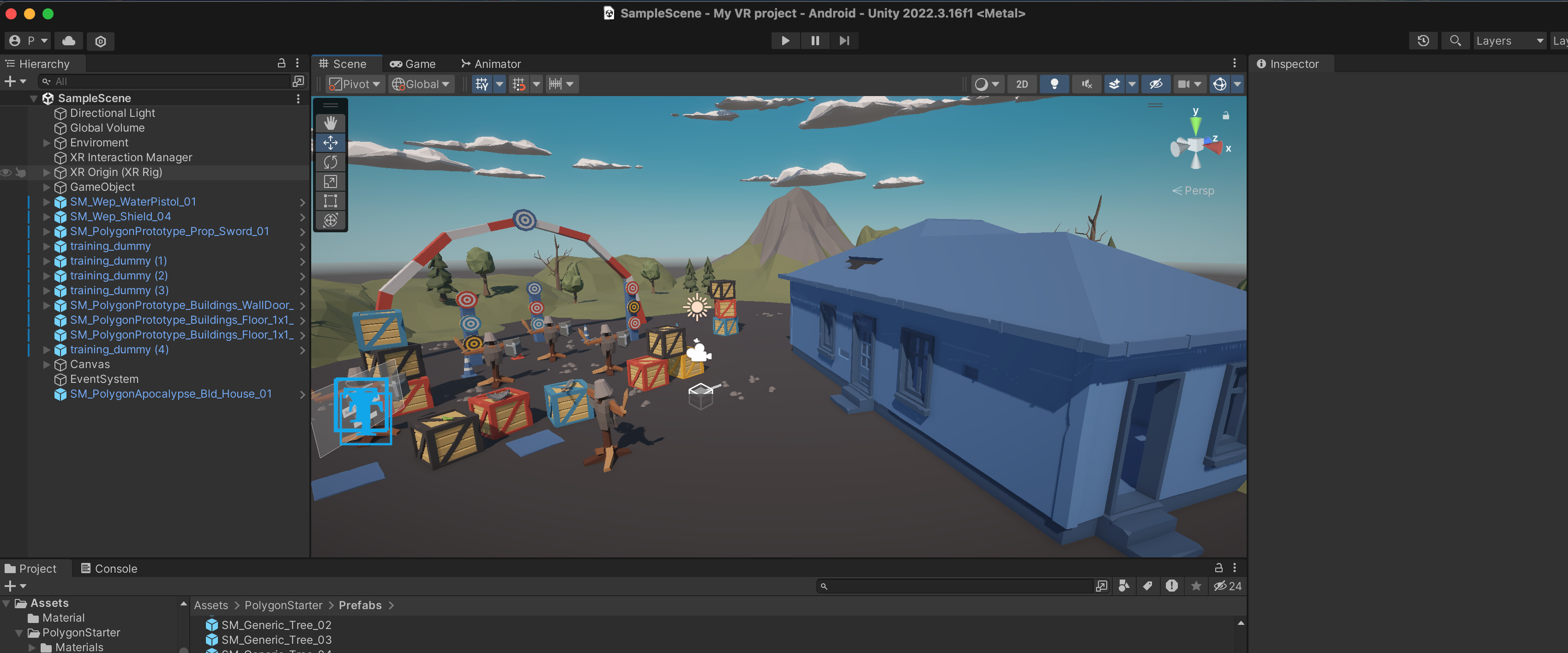Open the Unity Cloud services icon
Viewport: 1568px width, 653px height.
coord(69,41)
